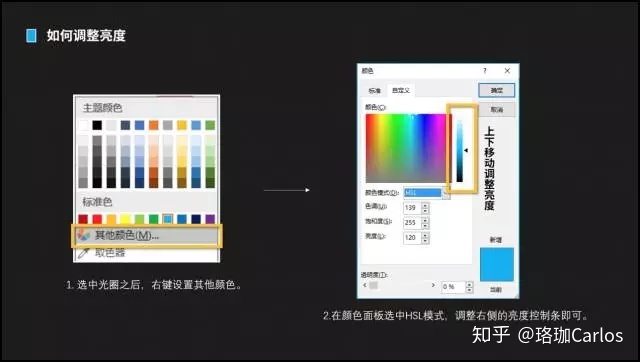The image size is (640, 362).
Task: Open the 其他颜色(M)... menu entry
Action: coord(147,235)
